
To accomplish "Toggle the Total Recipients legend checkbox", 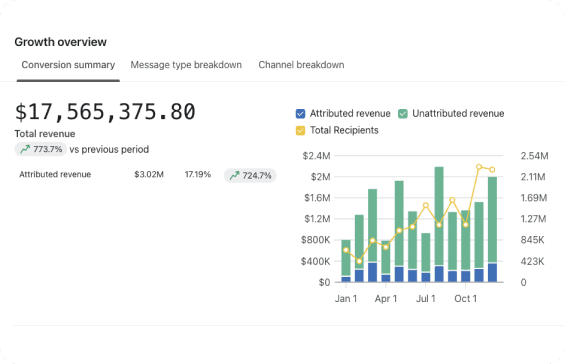I will click(x=300, y=130).
